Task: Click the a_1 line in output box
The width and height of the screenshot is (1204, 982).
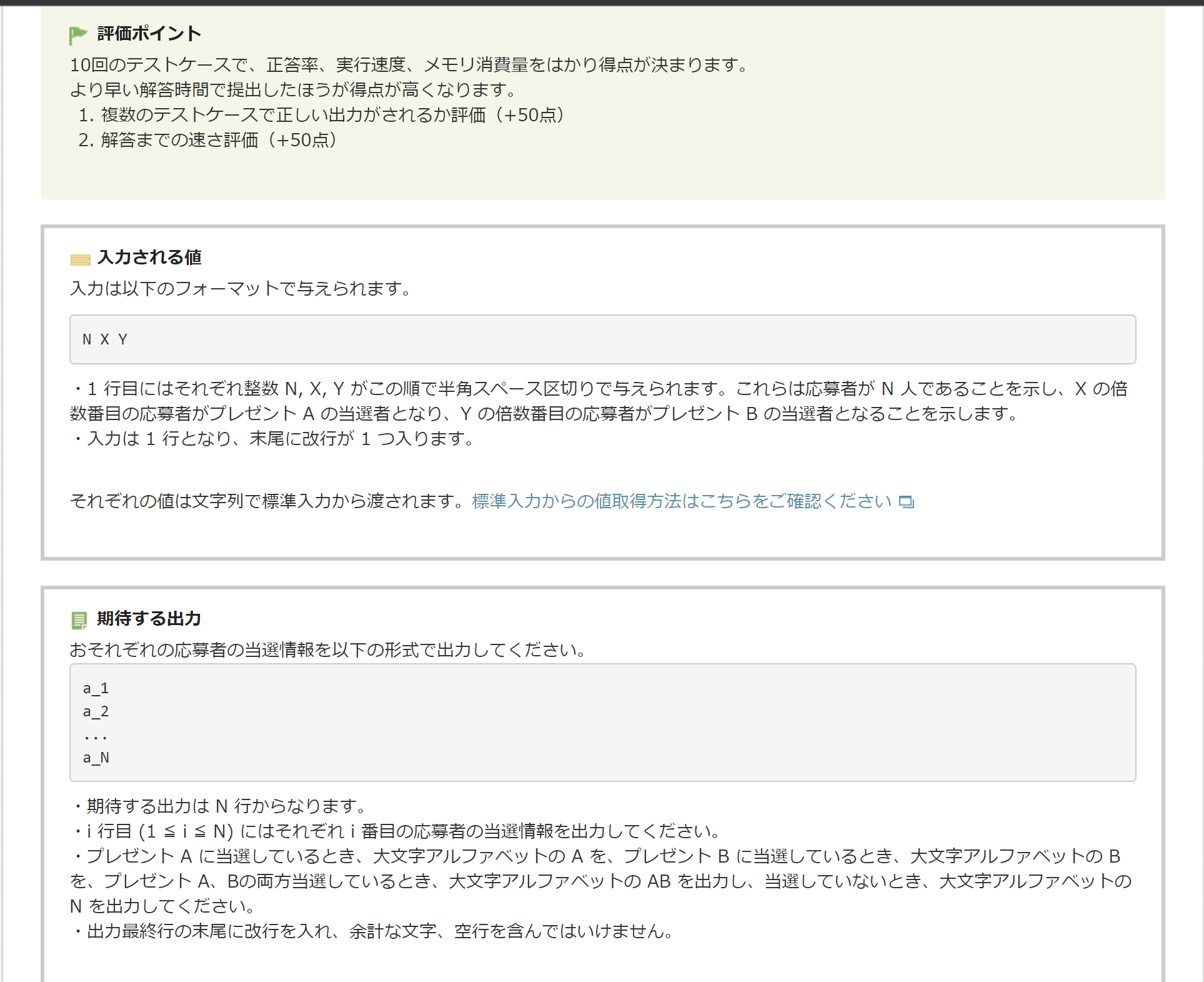Action: click(x=96, y=688)
